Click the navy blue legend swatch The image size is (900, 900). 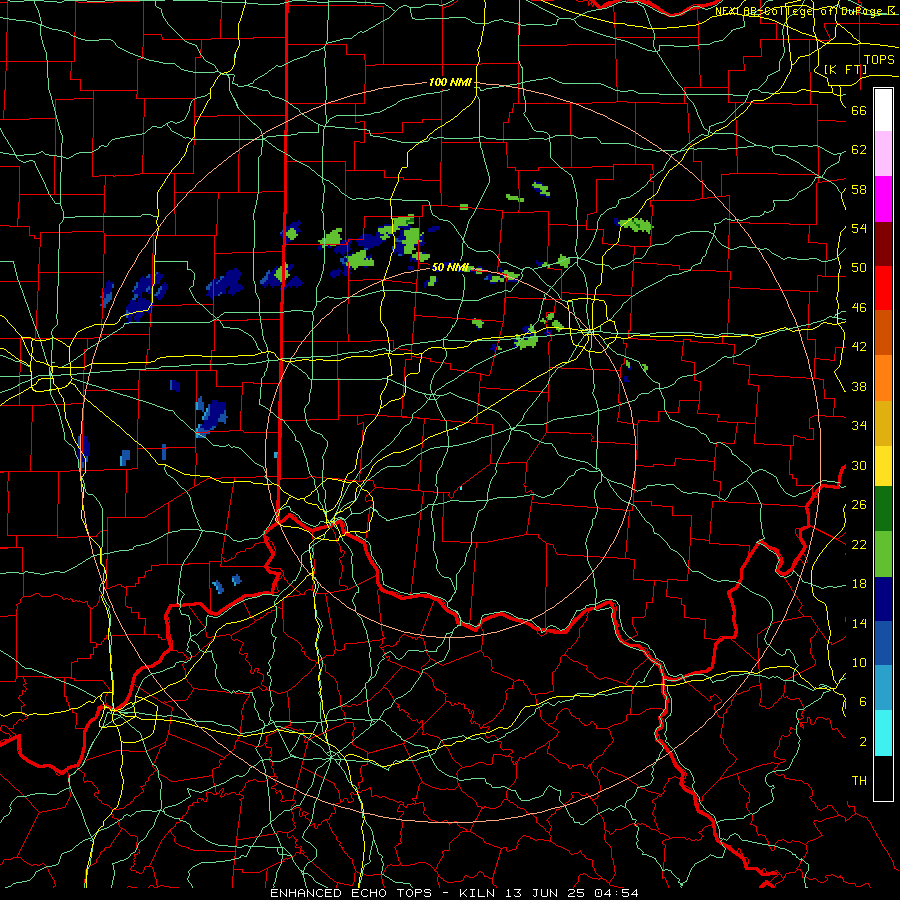pyautogui.click(x=883, y=599)
